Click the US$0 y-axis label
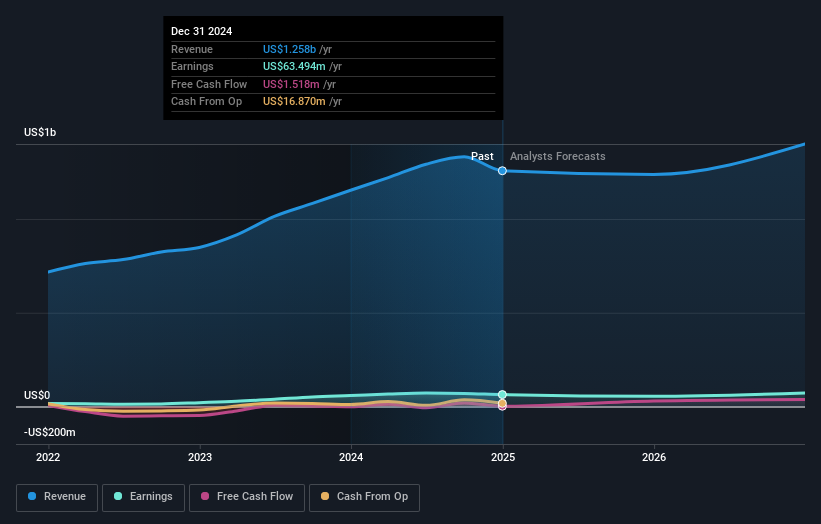This screenshot has width=821, height=524. [37, 395]
